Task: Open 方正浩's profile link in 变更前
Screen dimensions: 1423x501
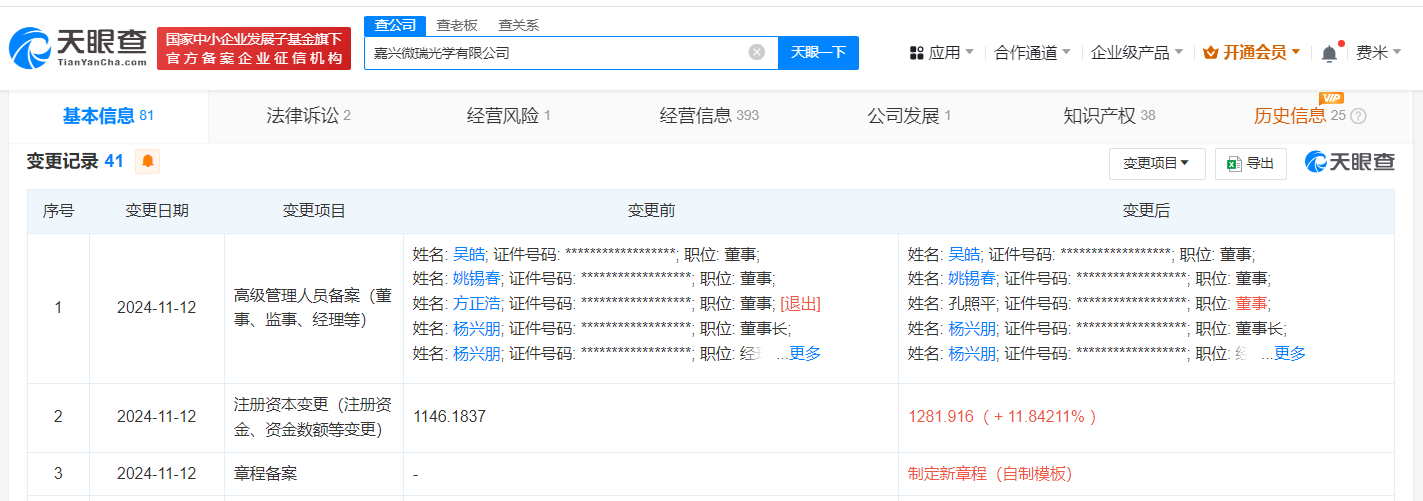Action: point(476,303)
